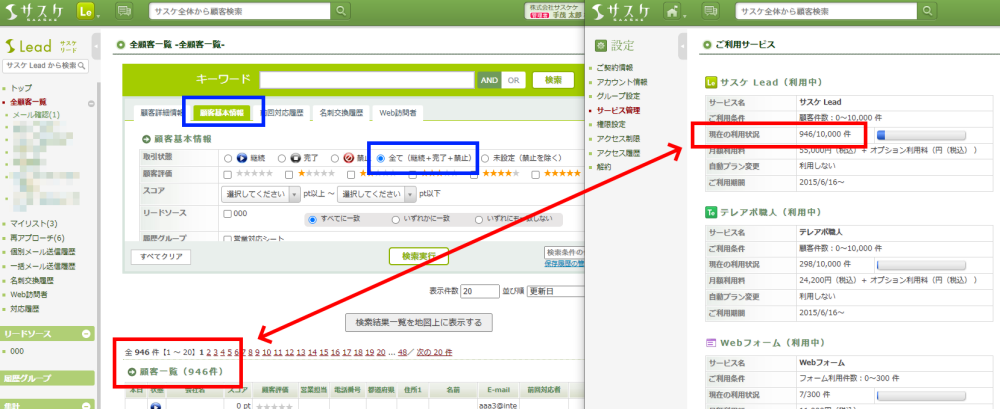This screenshot has height=409, width=1000.
Task: Click the magnifier icon beside left global search
Action: pyautogui.click(x=341, y=11)
